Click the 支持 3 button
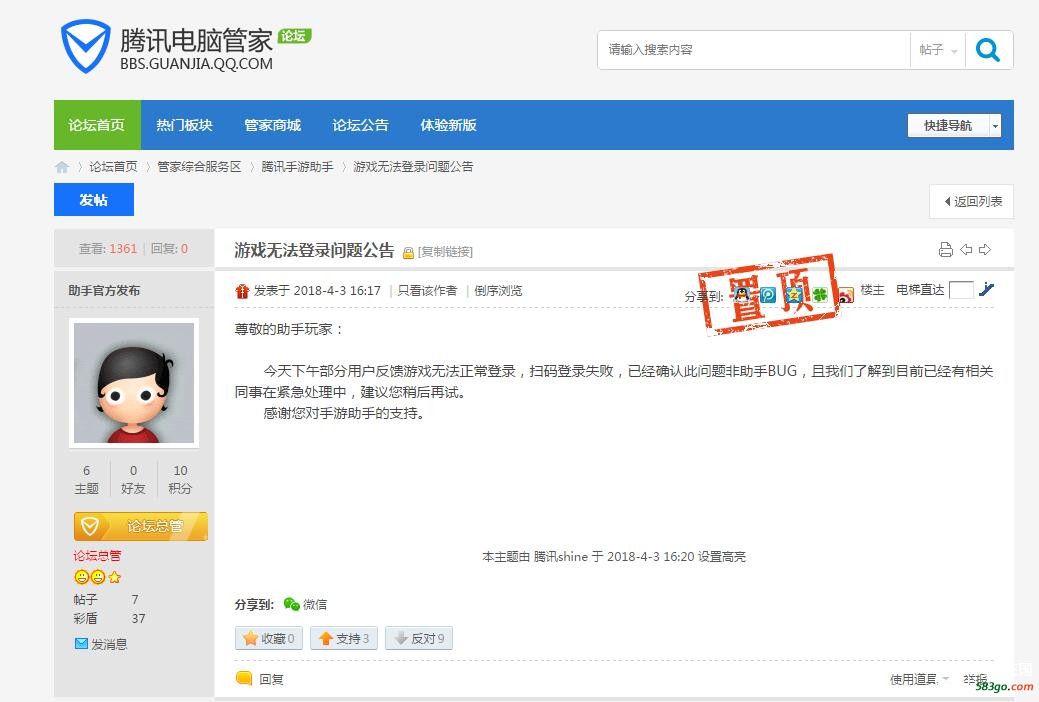The width and height of the screenshot is (1039, 702). (x=343, y=638)
